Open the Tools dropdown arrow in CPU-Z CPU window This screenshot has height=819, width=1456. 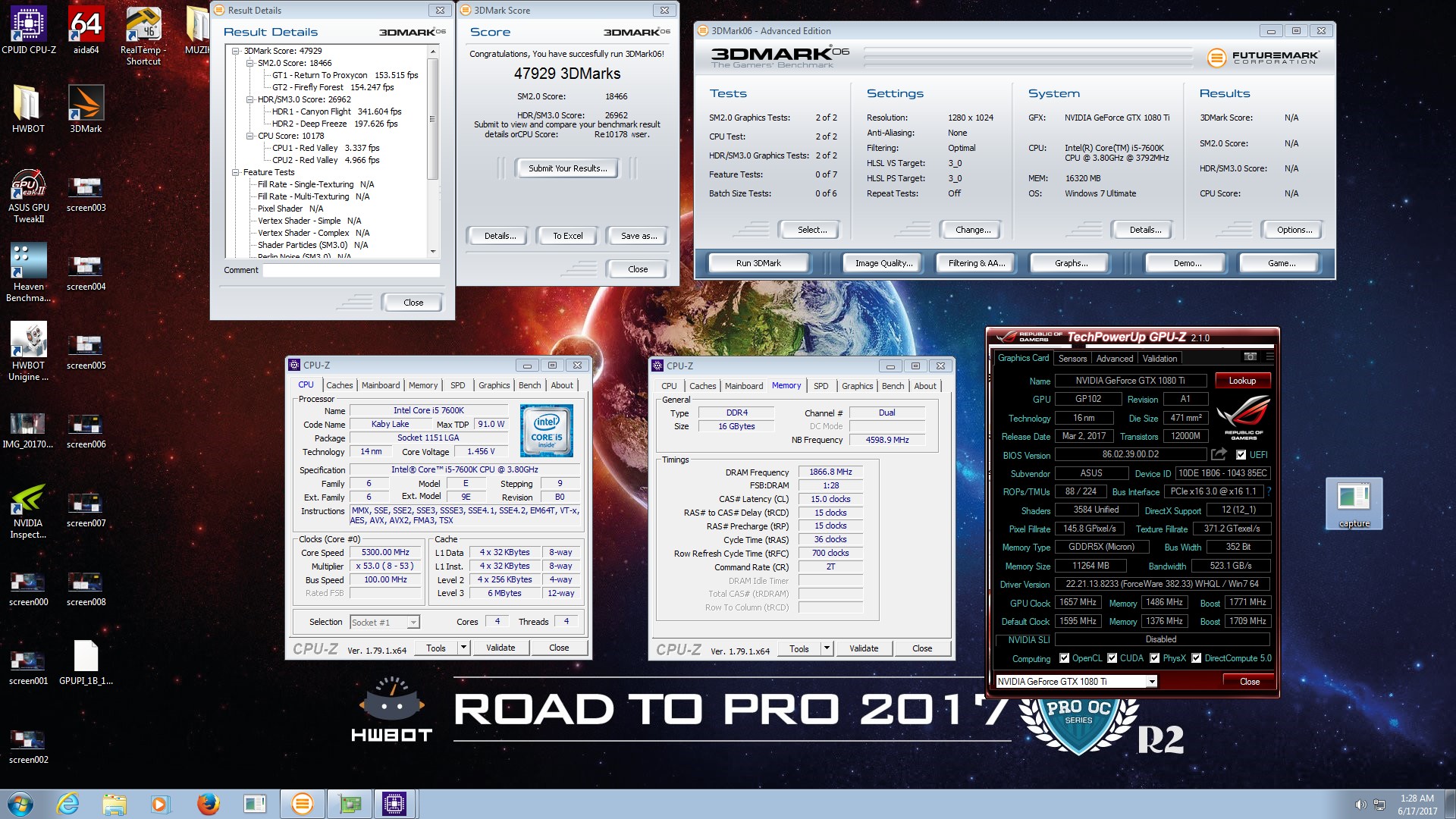pyautogui.click(x=463, y=648)
